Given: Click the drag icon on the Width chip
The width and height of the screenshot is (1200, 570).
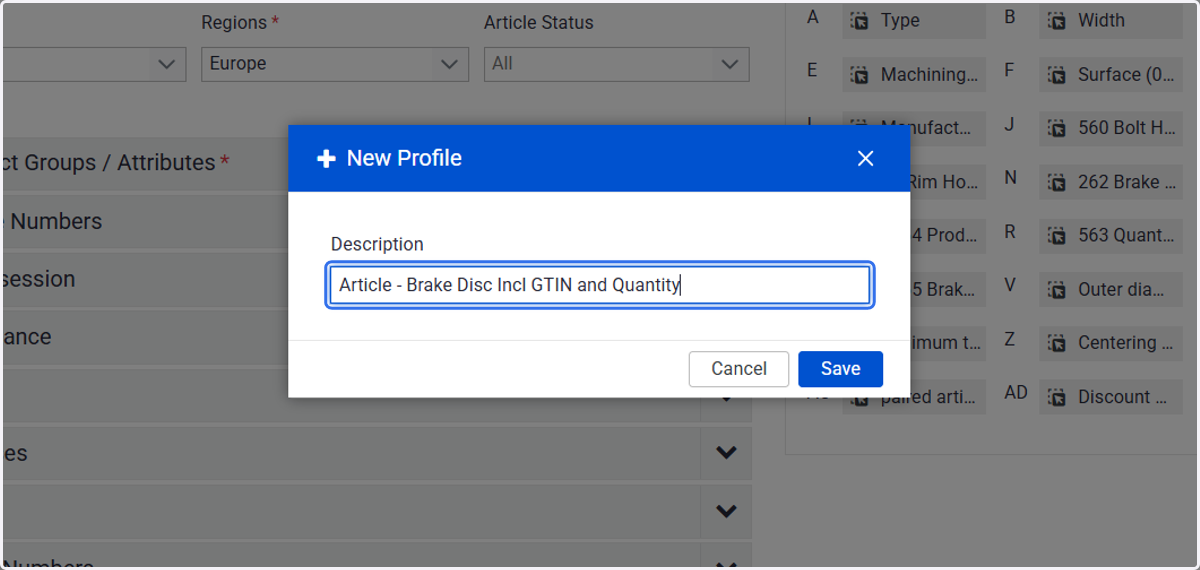Looking at the screenshot, I should coord(1056,21).
